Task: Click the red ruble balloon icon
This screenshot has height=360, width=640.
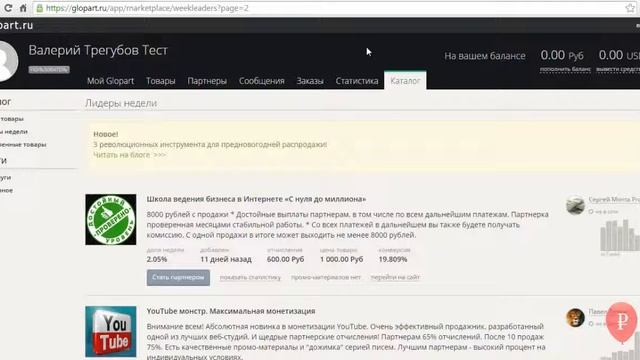Action: click(x=622, y=322)
